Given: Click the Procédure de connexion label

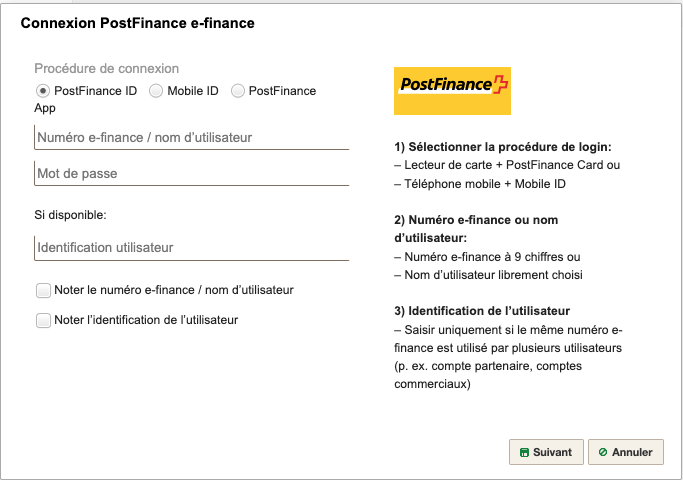Looking at the screenshot, I should pyautogui.click(x=107, y=68).
